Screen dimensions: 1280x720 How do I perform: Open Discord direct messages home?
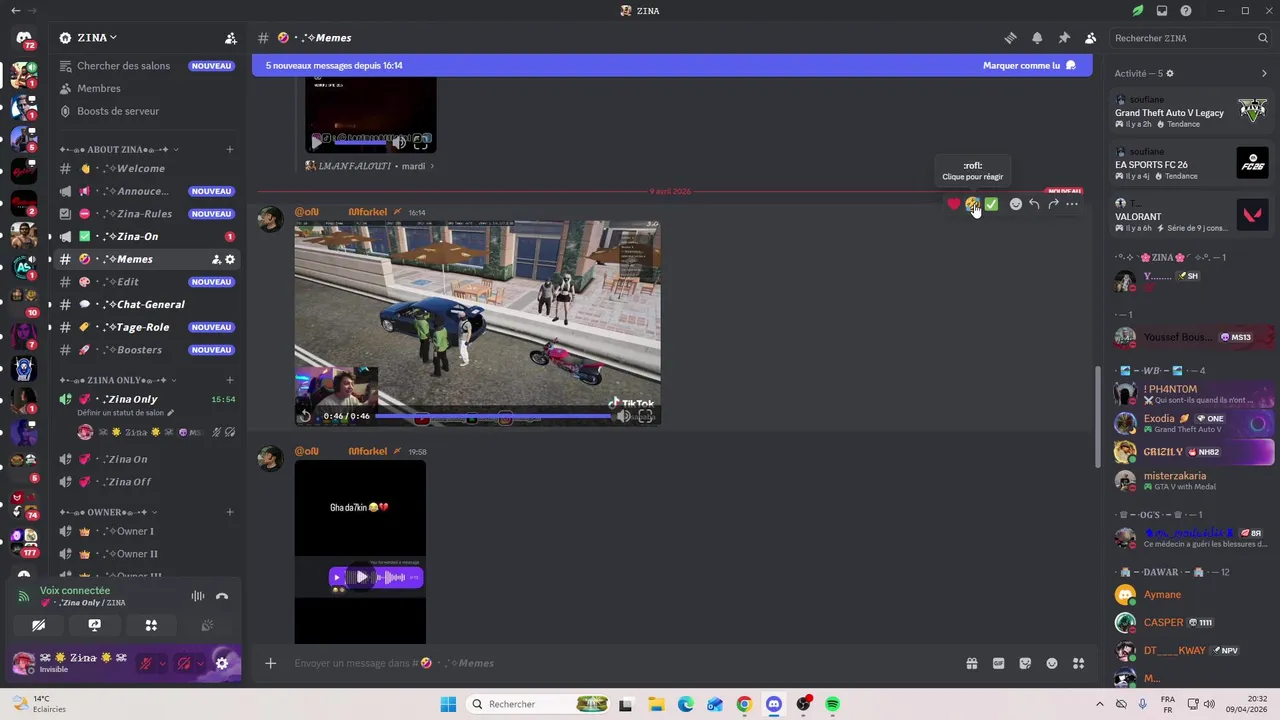point(24,38)
